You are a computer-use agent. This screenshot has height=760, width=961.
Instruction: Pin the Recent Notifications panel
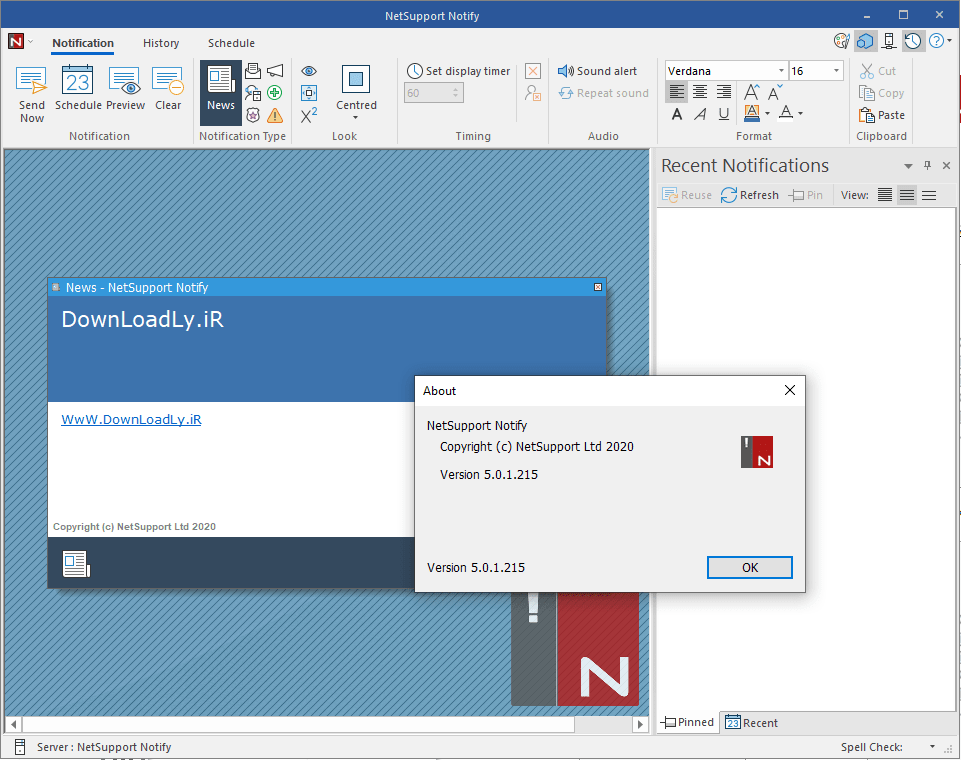(x=927, y=165)
